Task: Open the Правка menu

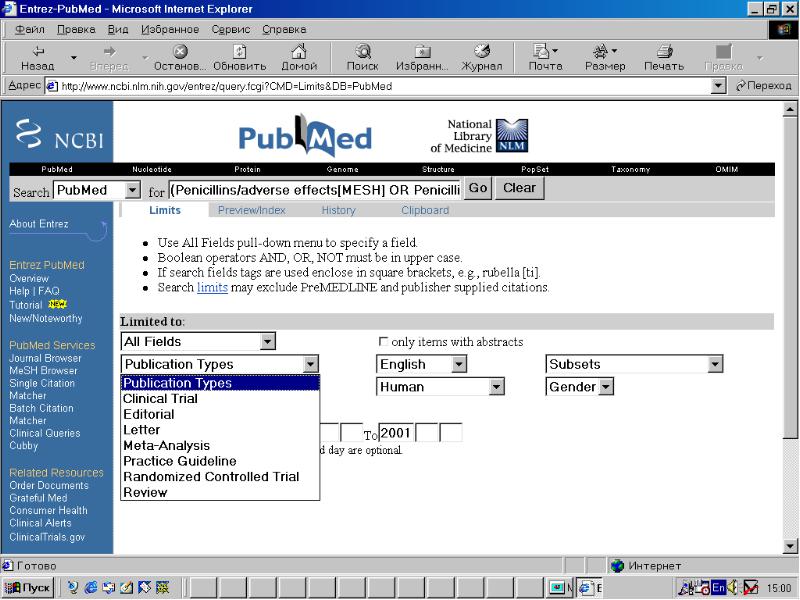Action: point(76,30)
